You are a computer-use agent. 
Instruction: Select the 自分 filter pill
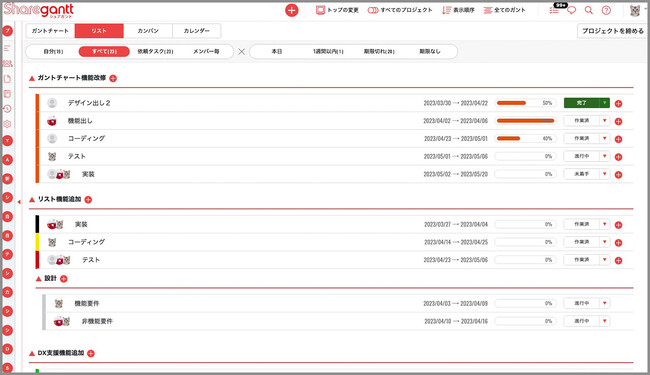53,51
